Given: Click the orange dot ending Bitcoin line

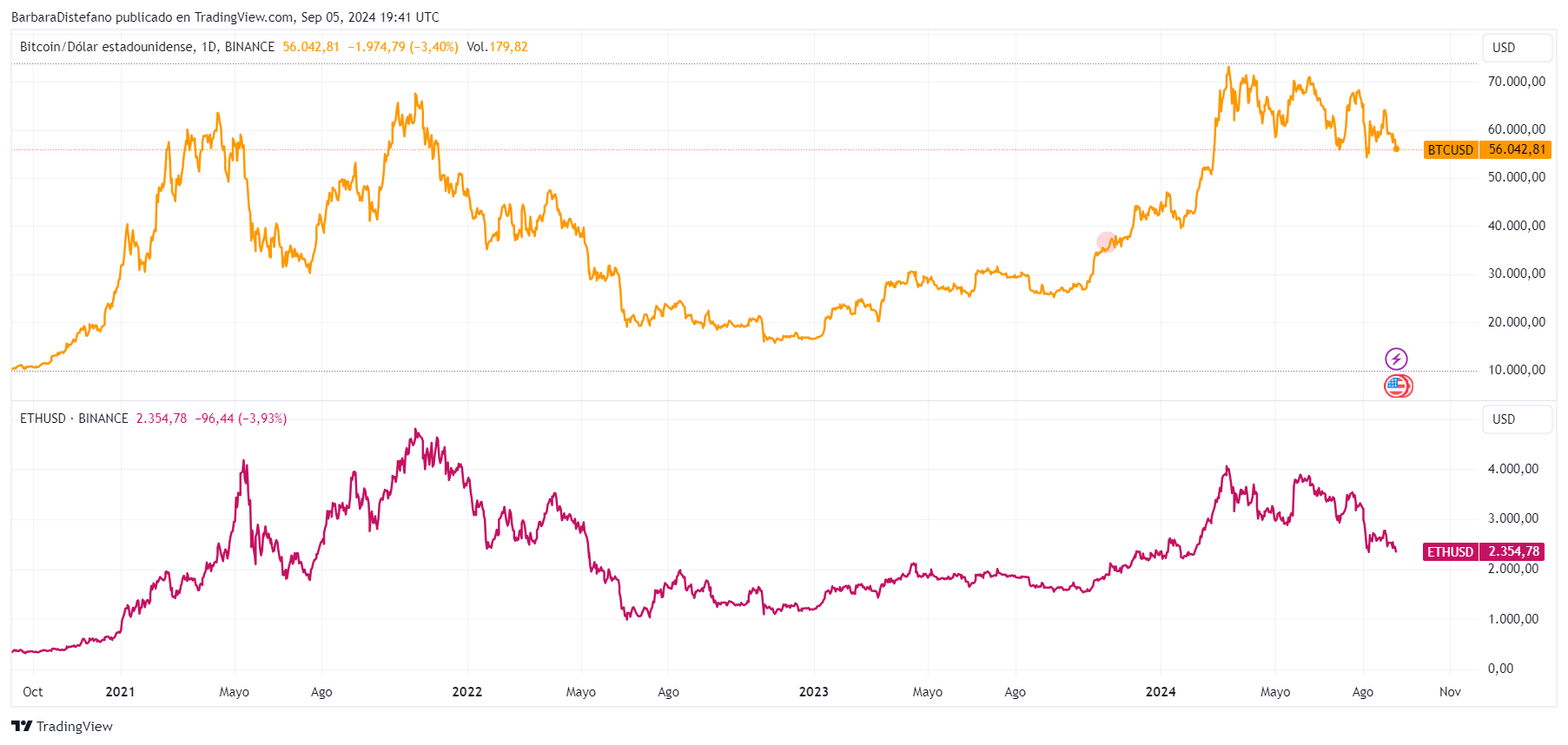Looking at the screenshot, I should [x=1397, y=148].
